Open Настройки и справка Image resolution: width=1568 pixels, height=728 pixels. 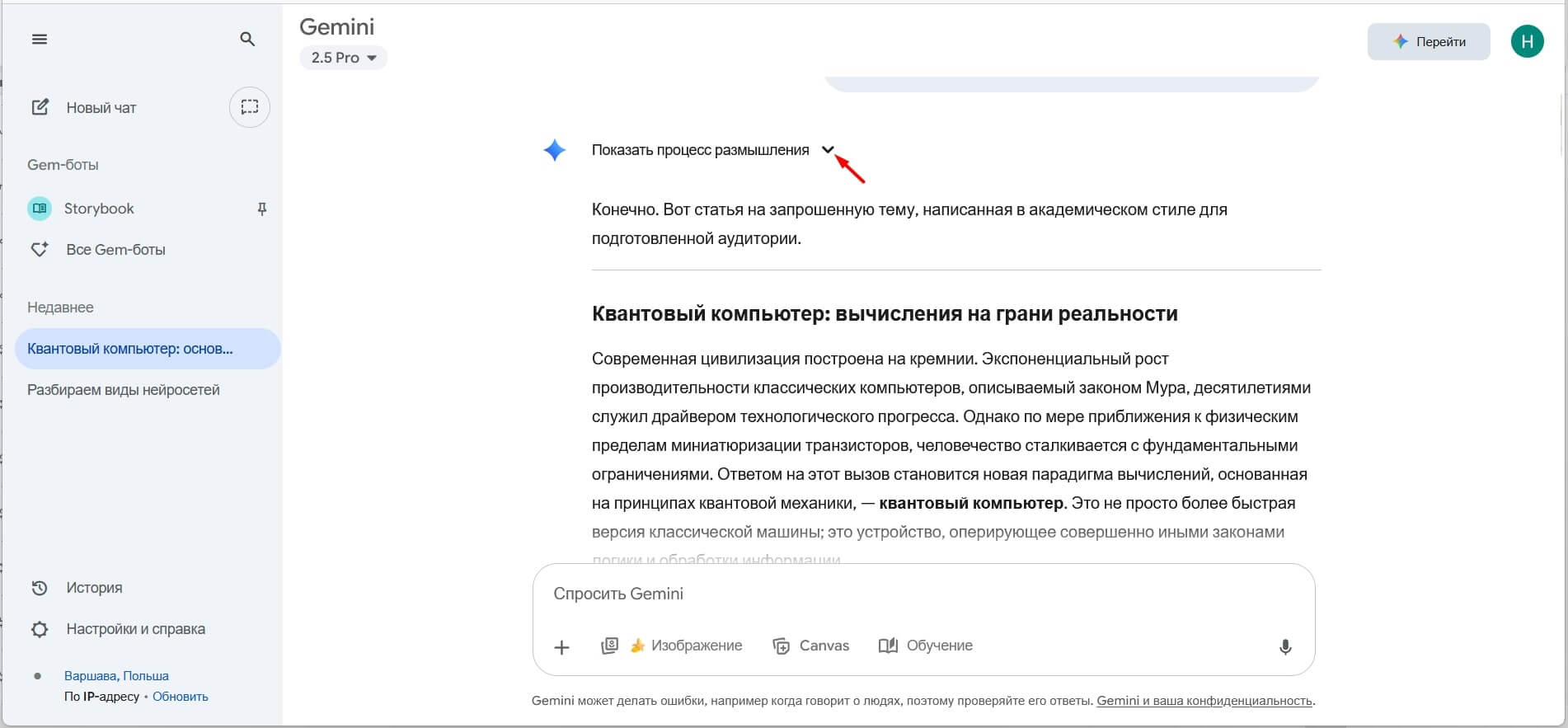pyautogui.click(x=136, y=629)
